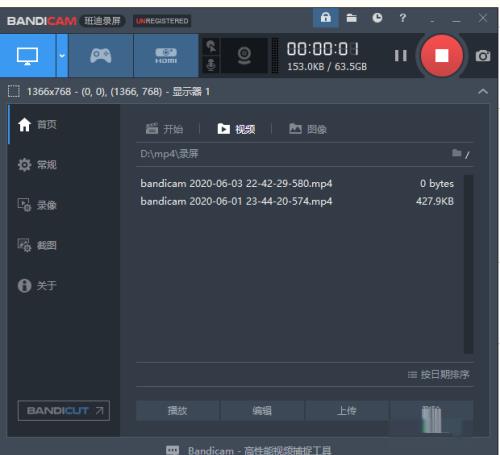Collapse panel with the chevron up arrow

tap(483, 91)
